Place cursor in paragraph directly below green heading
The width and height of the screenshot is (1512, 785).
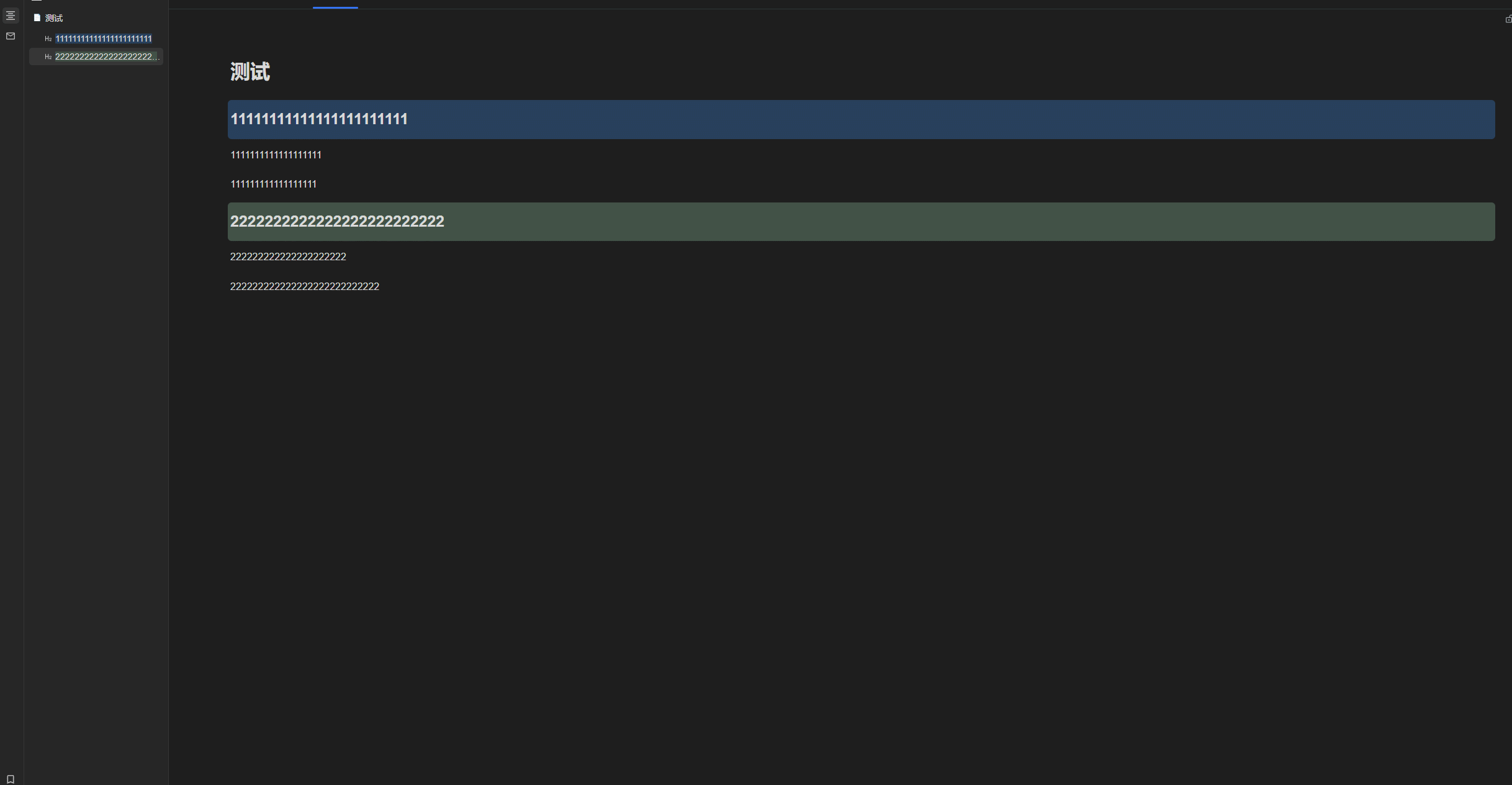pos(288,256)
